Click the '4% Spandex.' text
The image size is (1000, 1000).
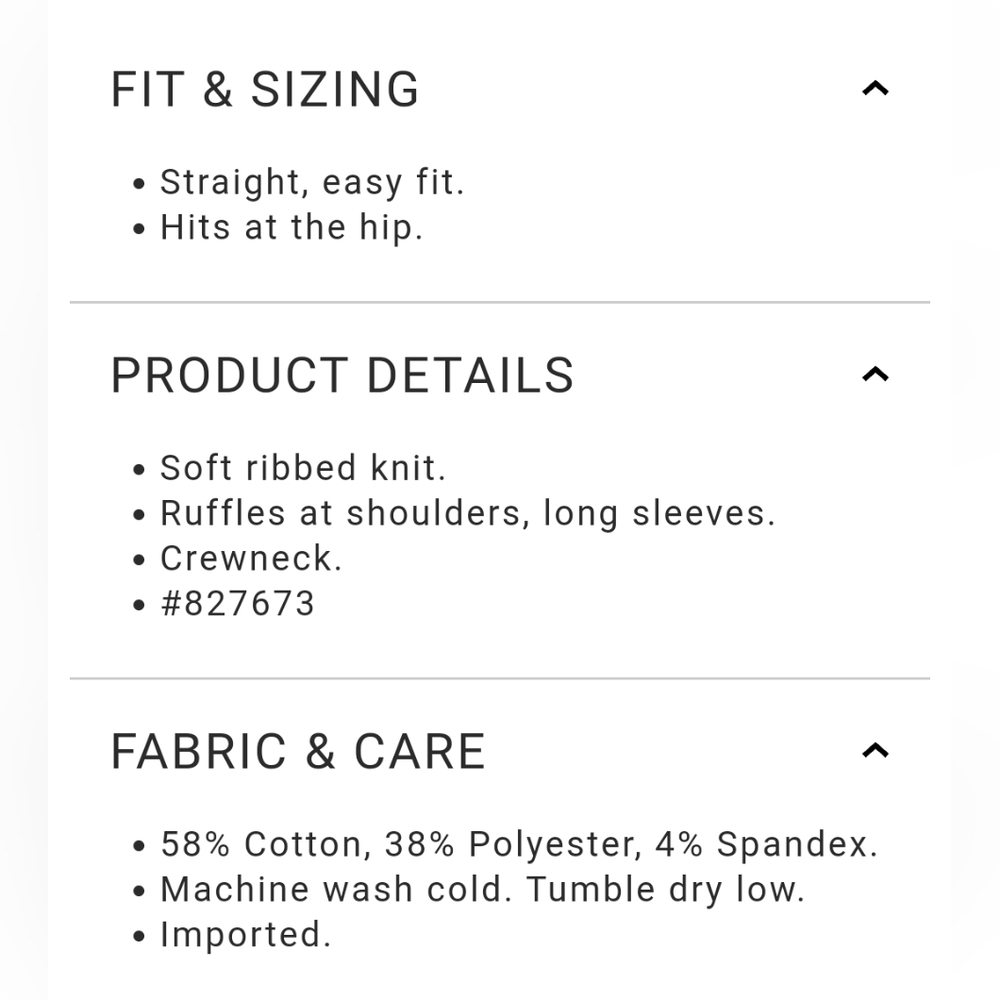click(766, 845)
